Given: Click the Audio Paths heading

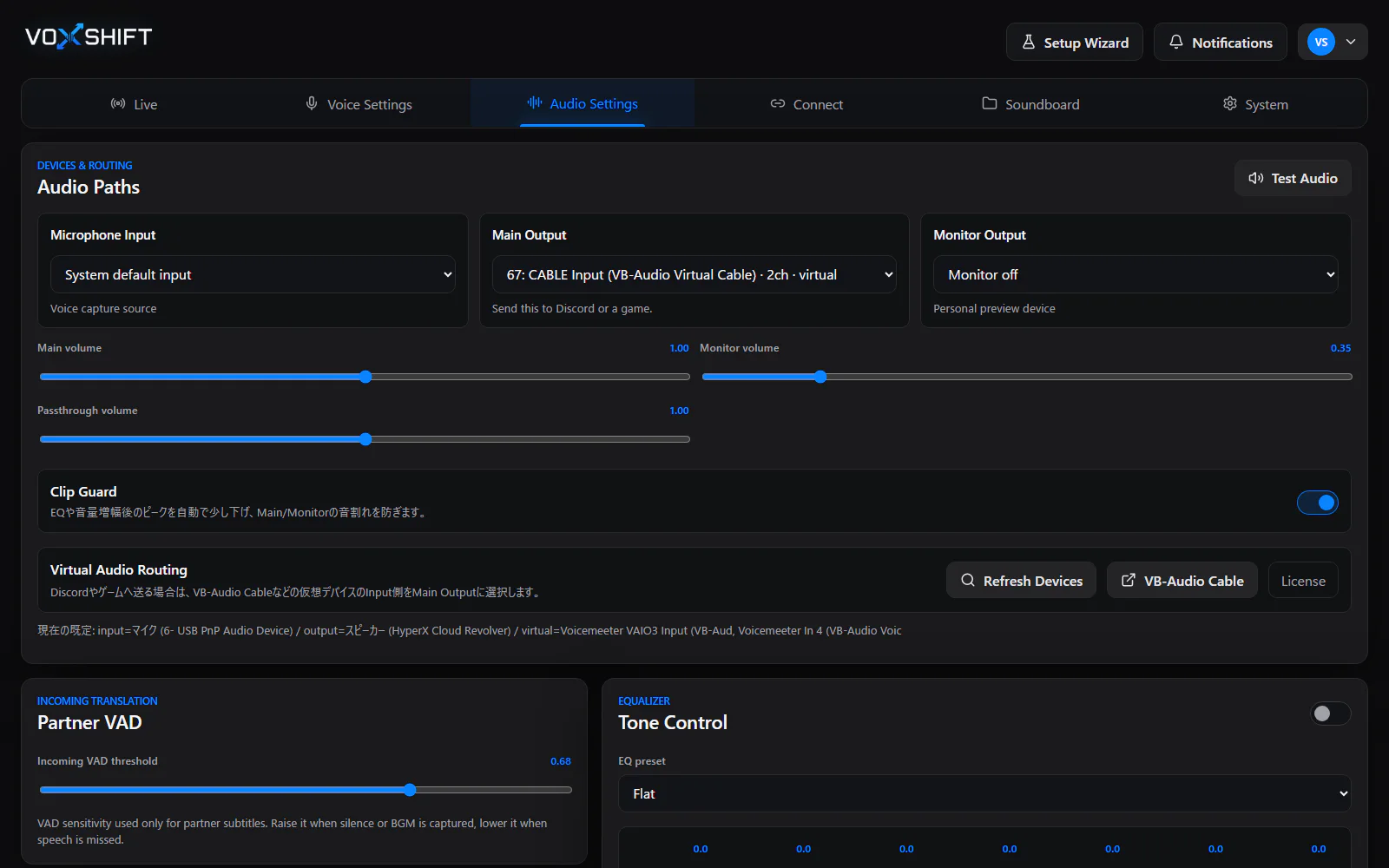Looking at the screenshot, I should coord(89,187).
